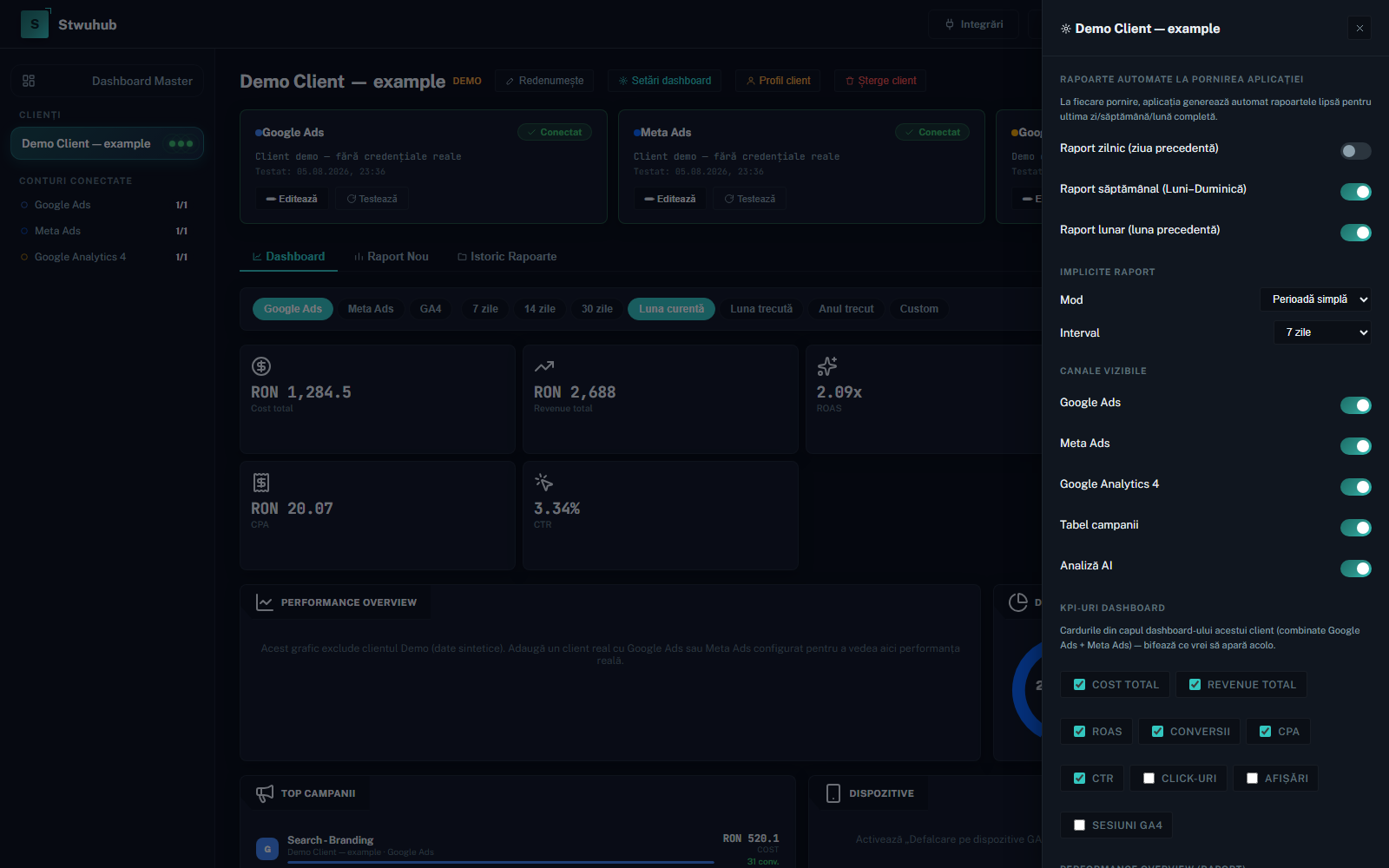Disable the Raport lunar toggle
This screenshot has height=868, width=1389.
point(1355,233)
